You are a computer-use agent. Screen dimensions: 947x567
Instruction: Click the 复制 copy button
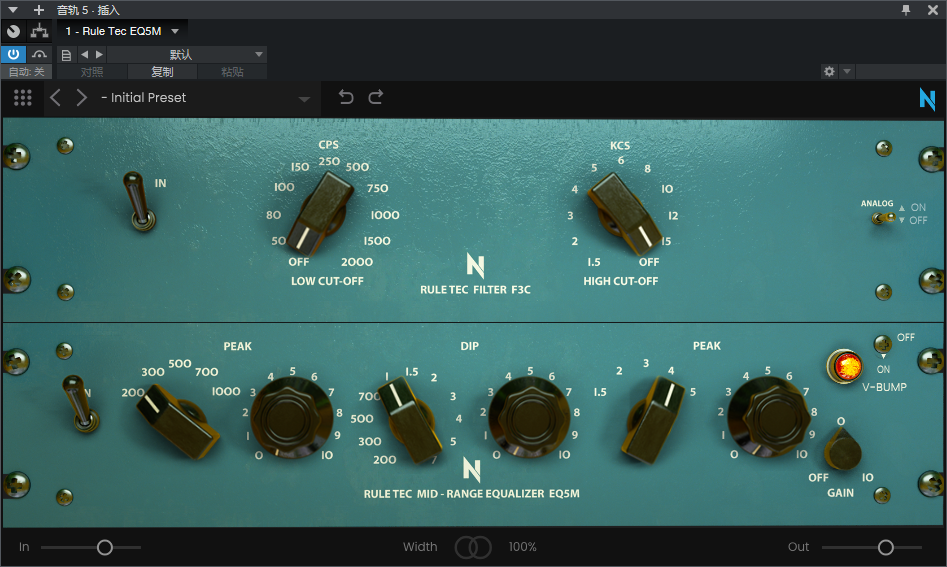(x=162, y=72)
